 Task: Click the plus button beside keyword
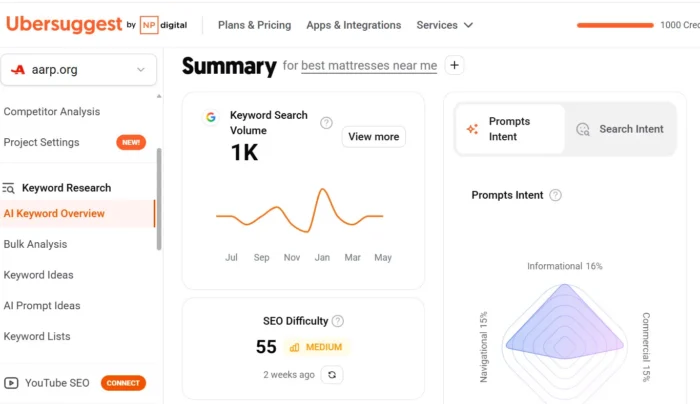[x=454, y=65]
